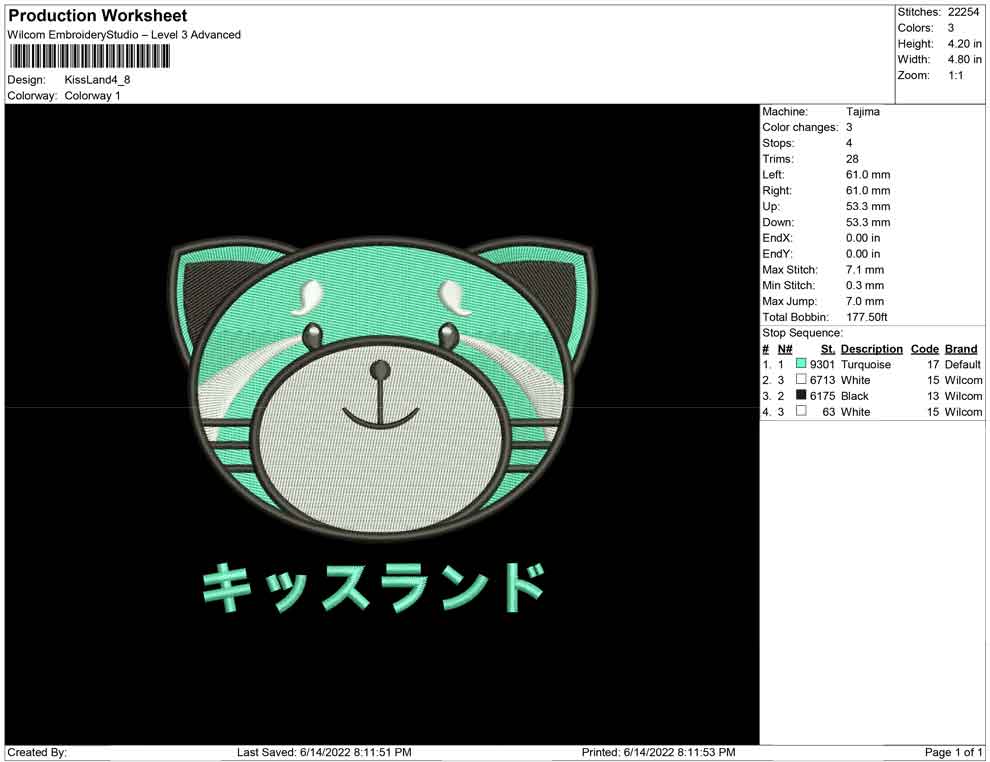The height and width of the screenshot is (762, 990).
Task: Click the Code column header
Action: [x=924, y=349]
